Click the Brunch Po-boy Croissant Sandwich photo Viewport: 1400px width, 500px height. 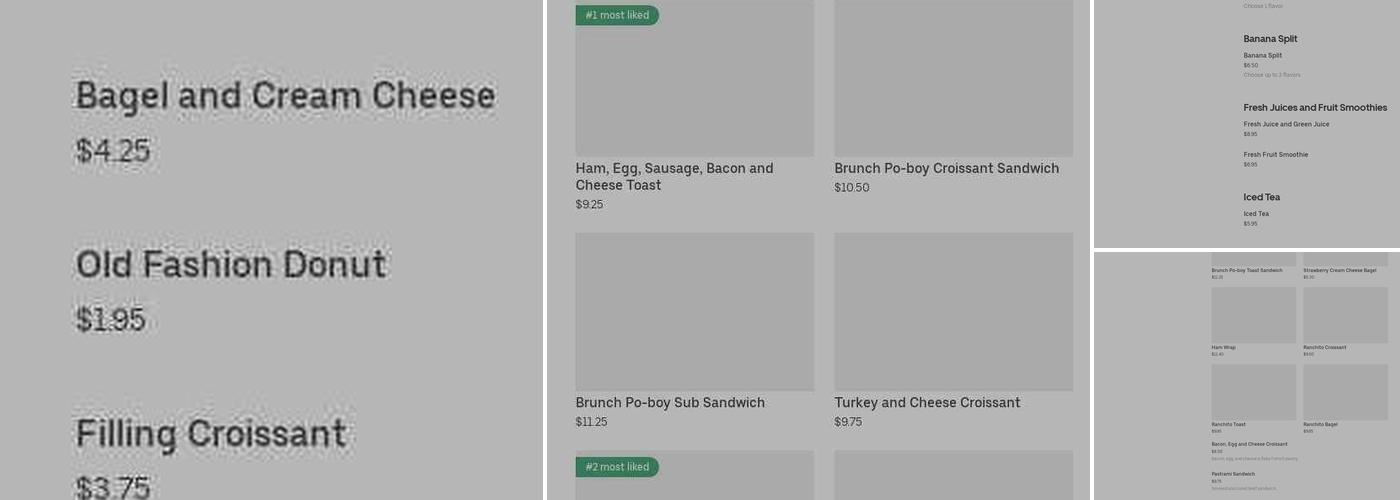pyautogui.click(x=953, y=78)
